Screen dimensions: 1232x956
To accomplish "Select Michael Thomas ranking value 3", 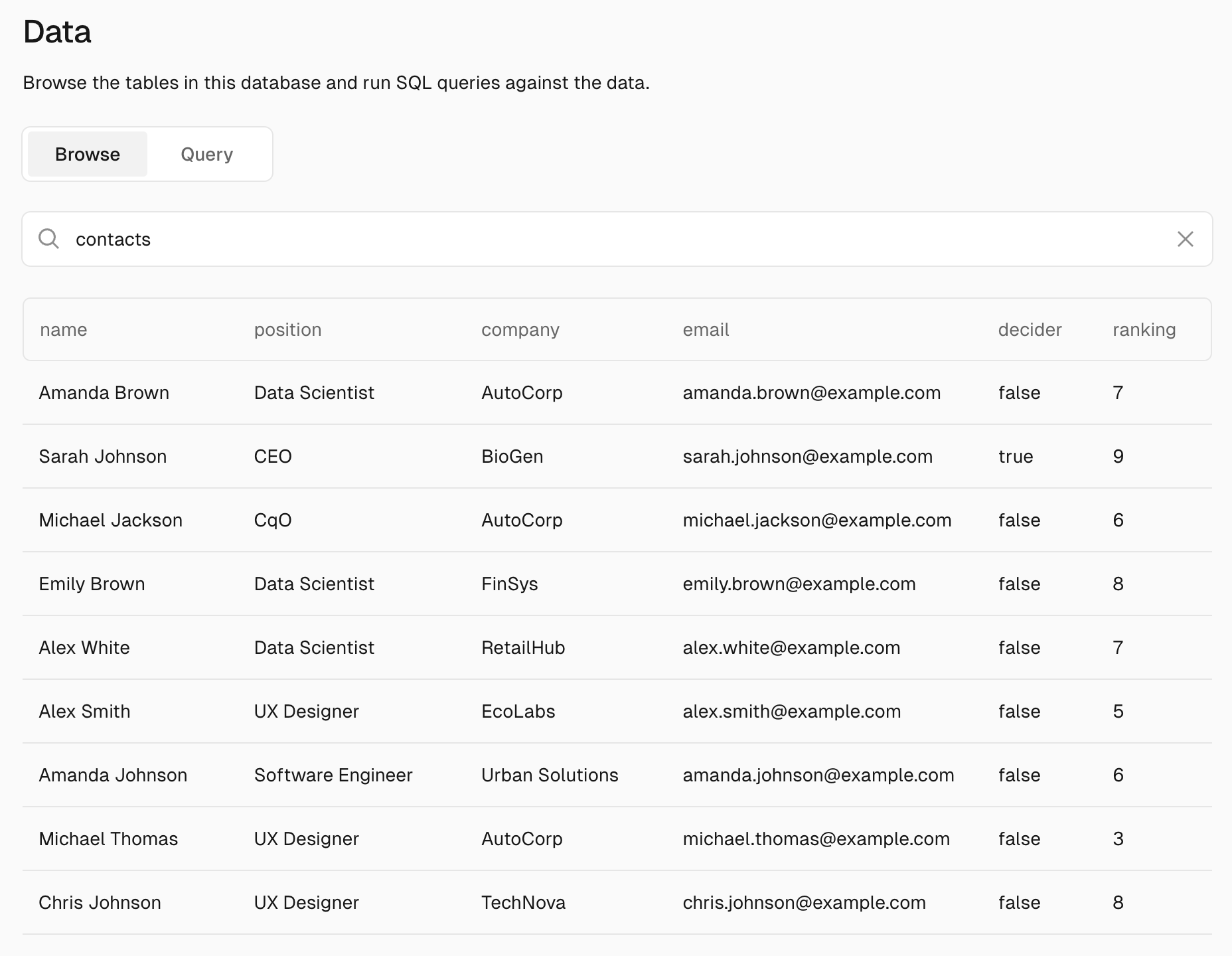I will tap(1118, 839).
